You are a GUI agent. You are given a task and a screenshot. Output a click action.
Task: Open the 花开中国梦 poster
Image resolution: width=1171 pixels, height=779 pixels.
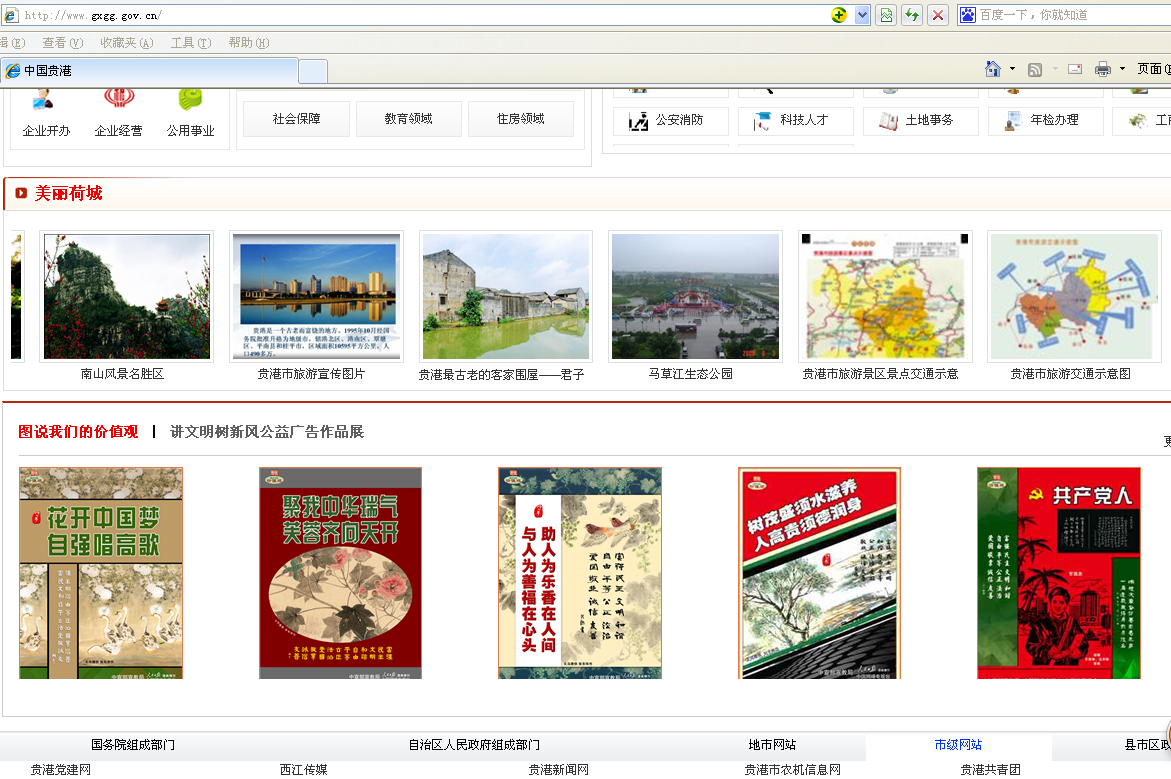coord(101,573)
